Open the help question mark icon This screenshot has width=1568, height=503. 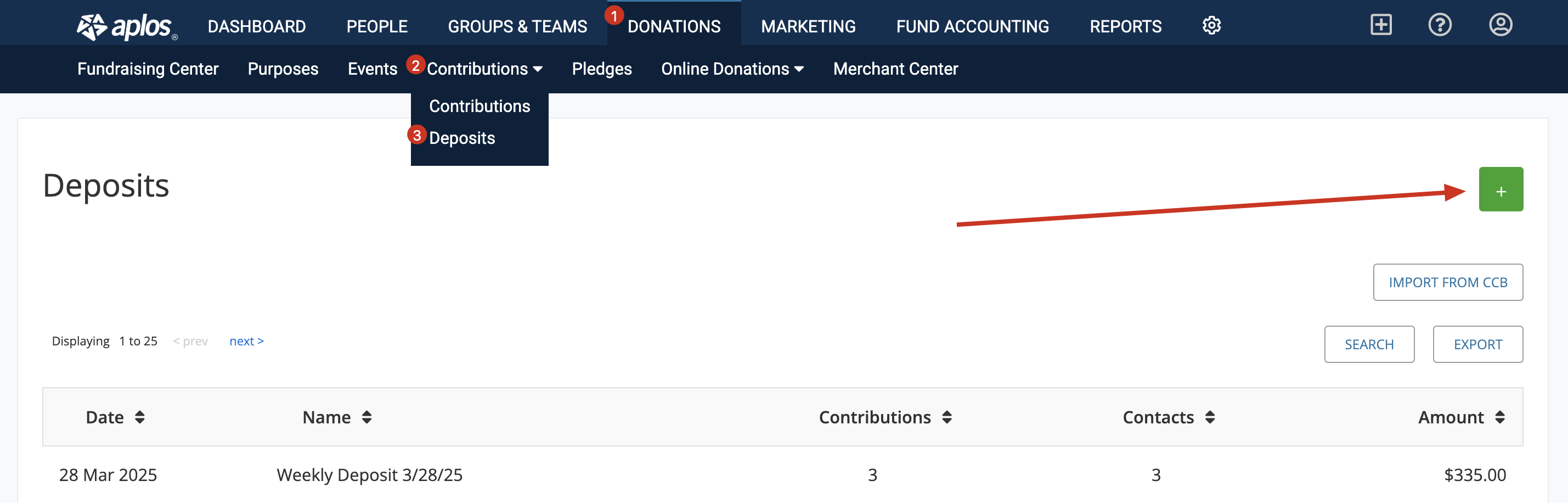1440,25
